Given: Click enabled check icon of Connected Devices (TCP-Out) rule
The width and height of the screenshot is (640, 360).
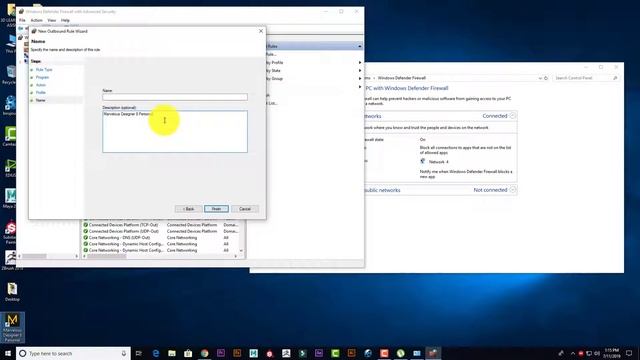Looking at the screenshot, I should (86, 225).
